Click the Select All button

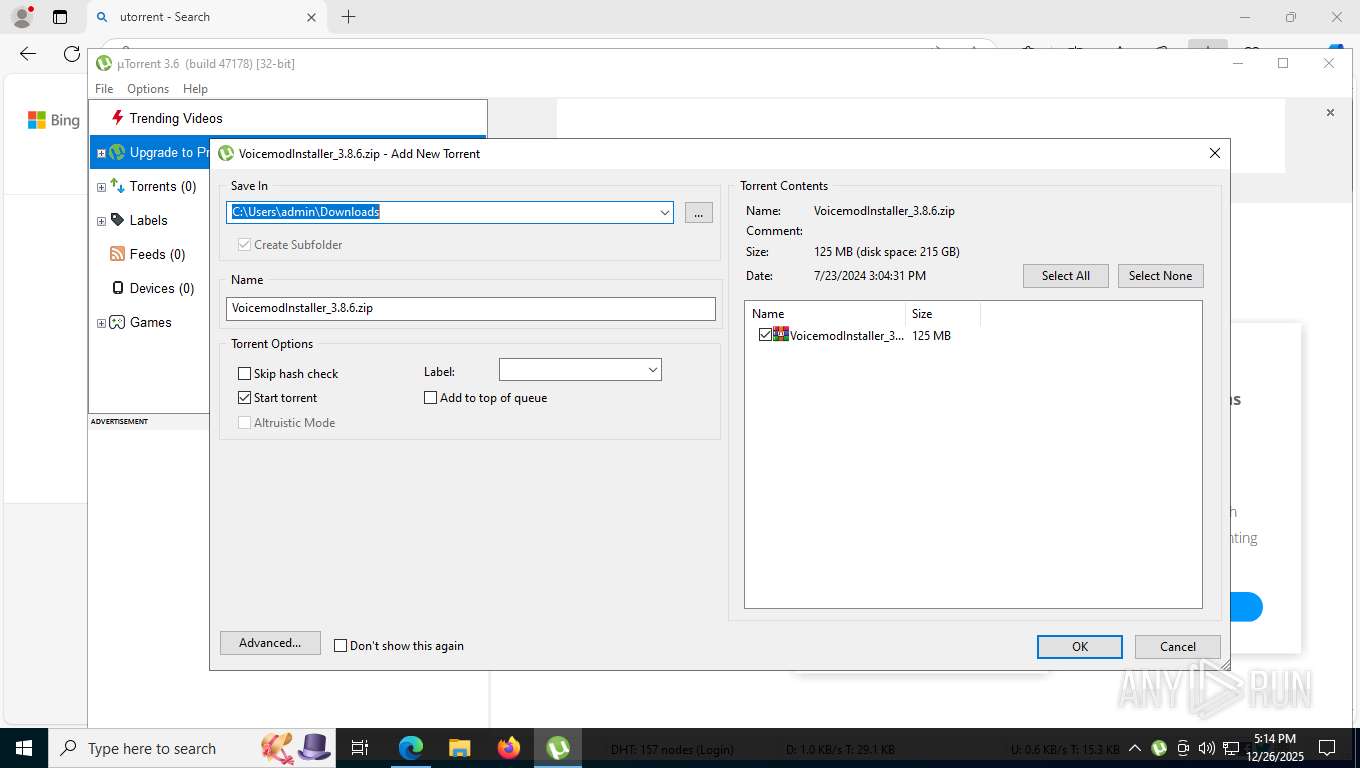(1065, 276)
